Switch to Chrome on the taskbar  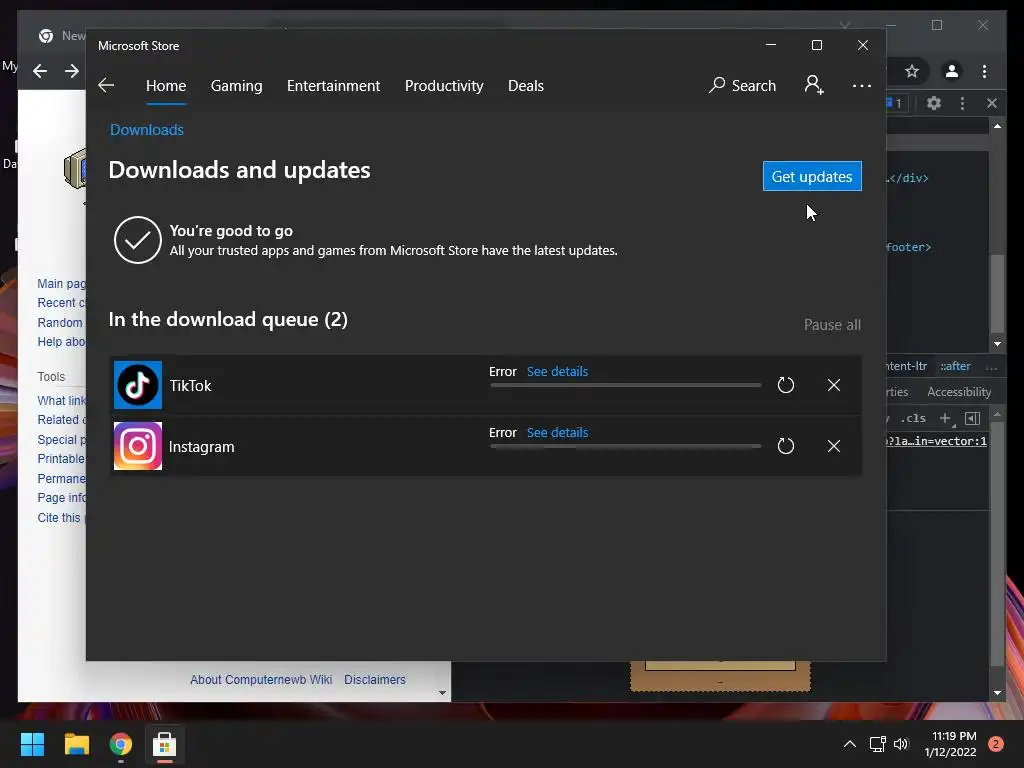[x=121, y=744]
